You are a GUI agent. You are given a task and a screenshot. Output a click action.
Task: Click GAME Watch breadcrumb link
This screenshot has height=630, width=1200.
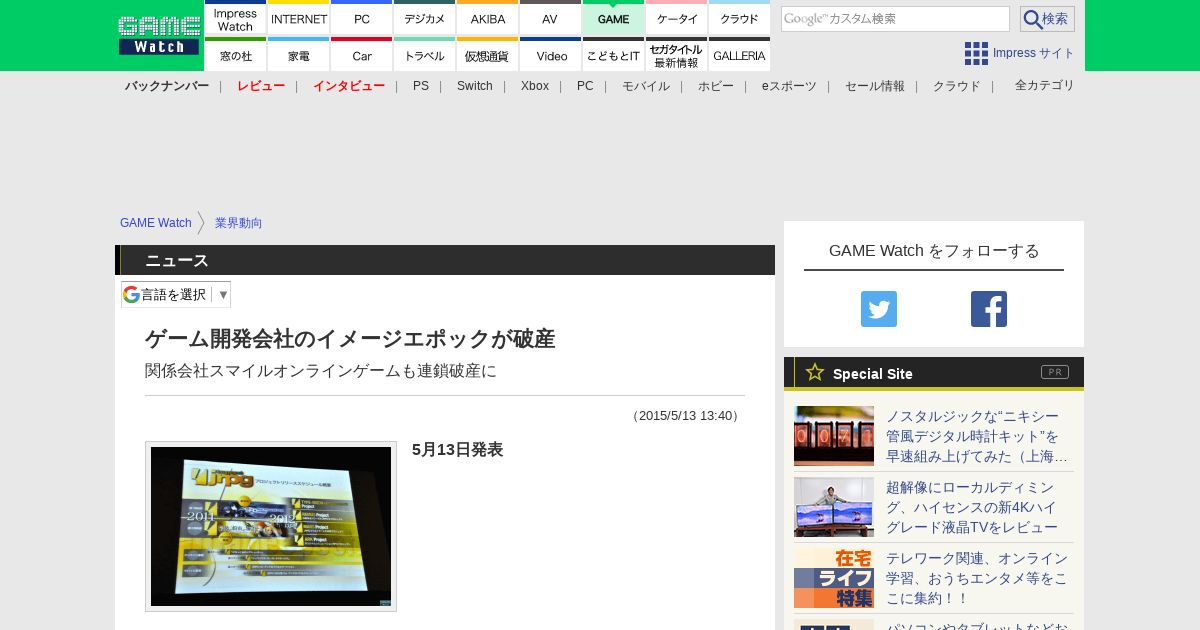click(x=156, y=223)
